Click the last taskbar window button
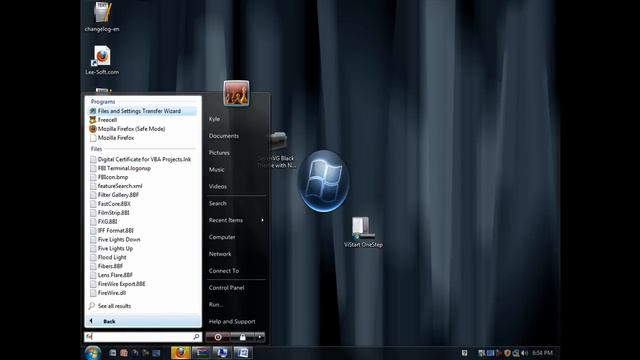This screenshot has width=640, height=360. (x=242, y=353)
